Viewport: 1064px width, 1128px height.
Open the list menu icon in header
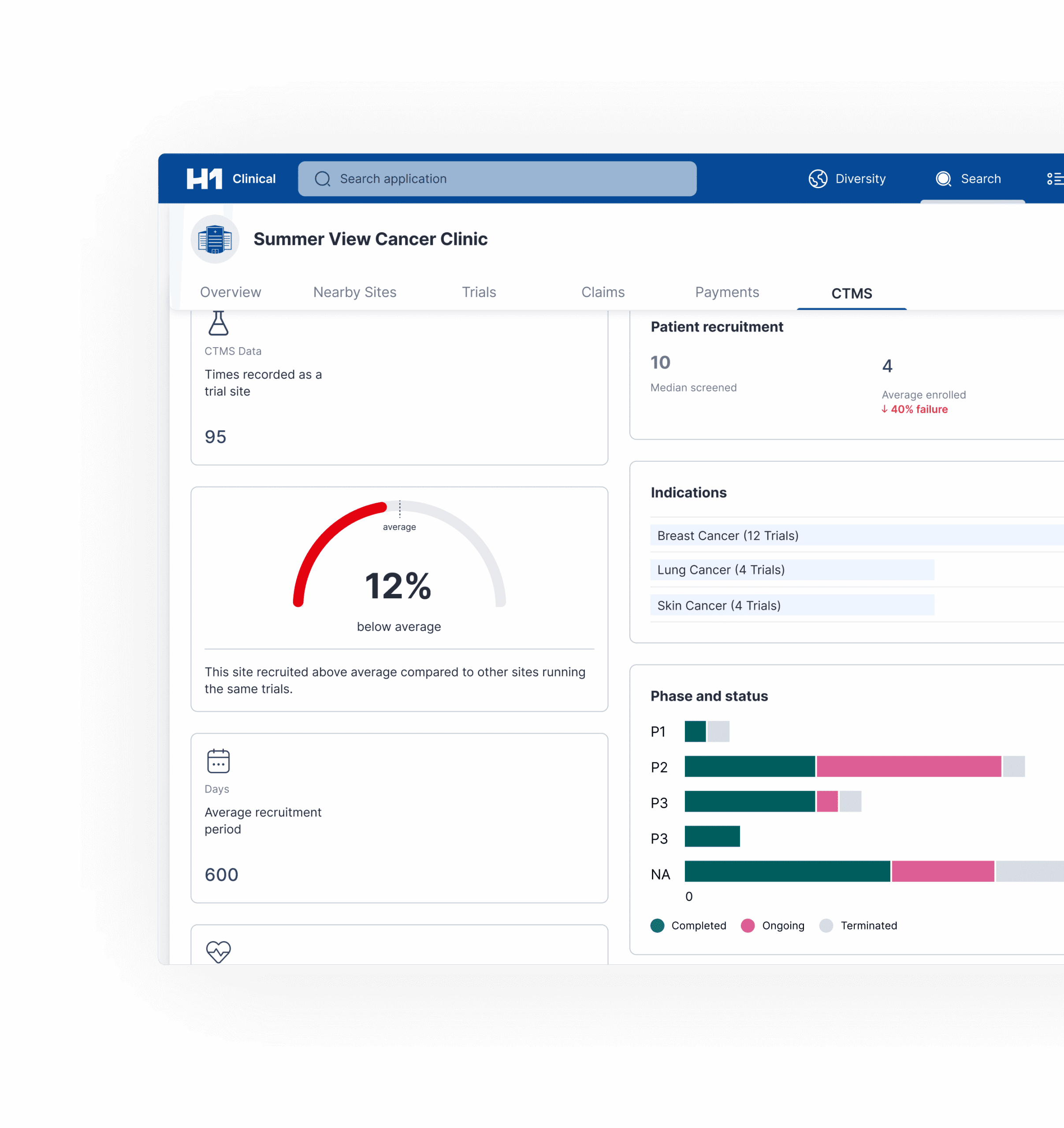[1055, 179]
